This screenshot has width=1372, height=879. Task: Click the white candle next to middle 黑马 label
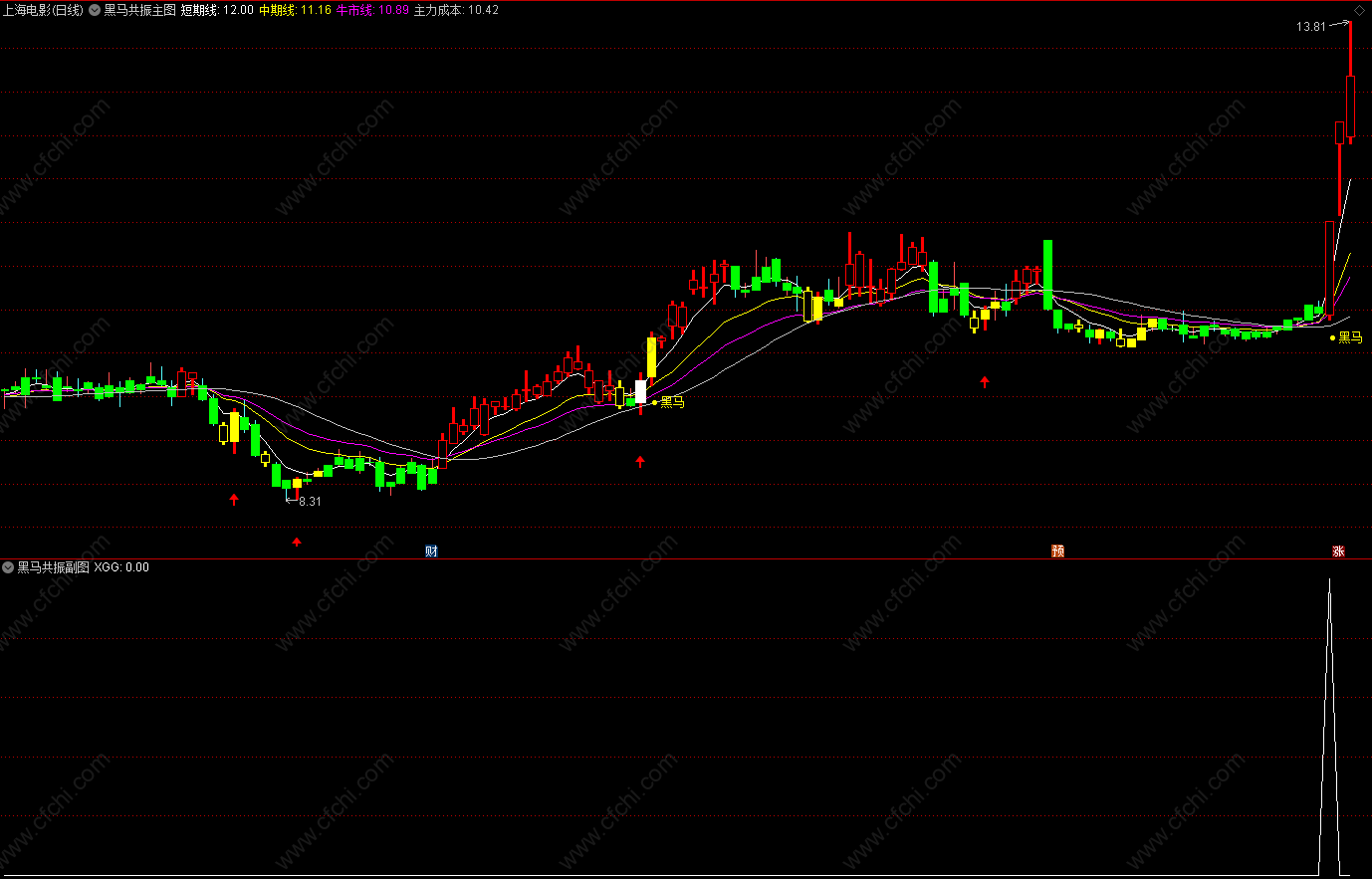(x=640, y=391)
